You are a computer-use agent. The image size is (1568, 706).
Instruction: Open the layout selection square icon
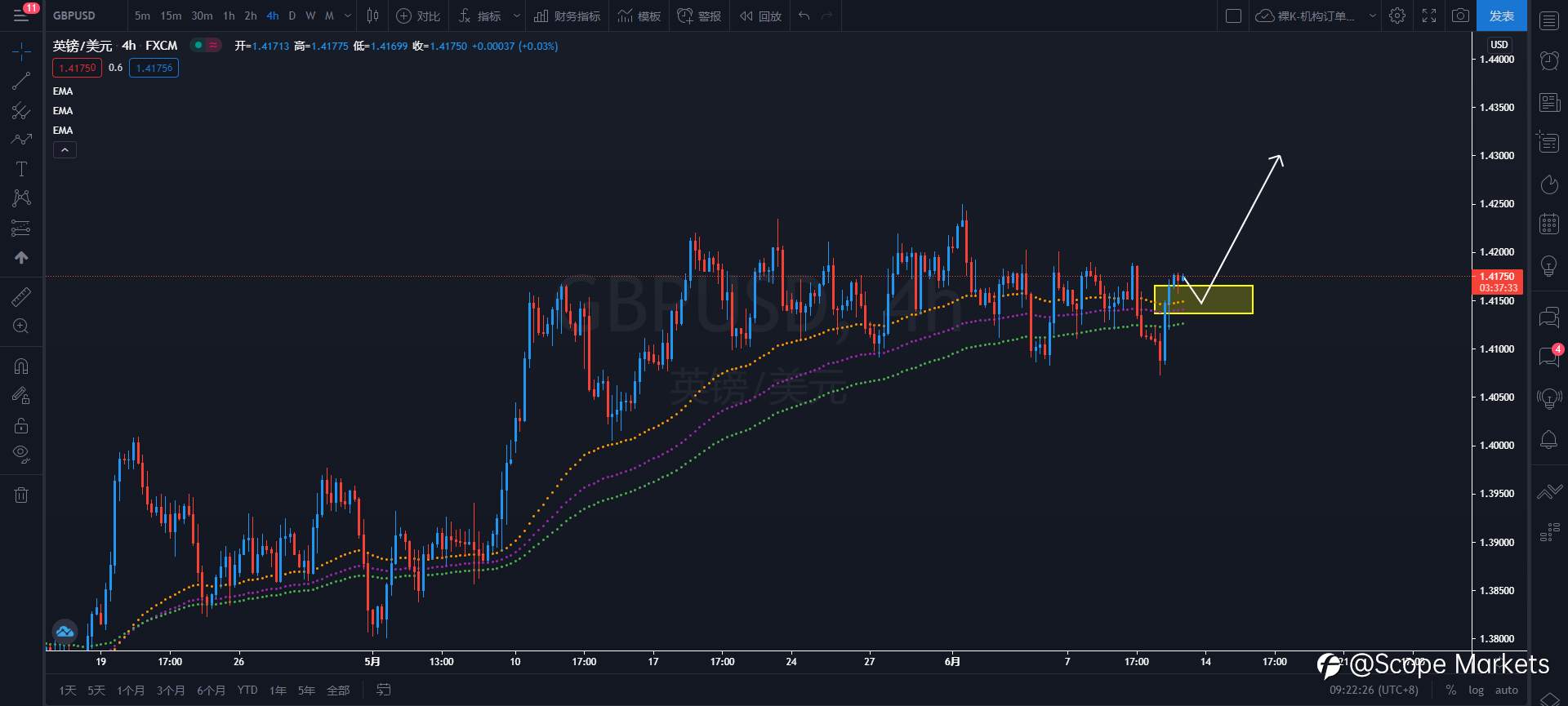1233,16
